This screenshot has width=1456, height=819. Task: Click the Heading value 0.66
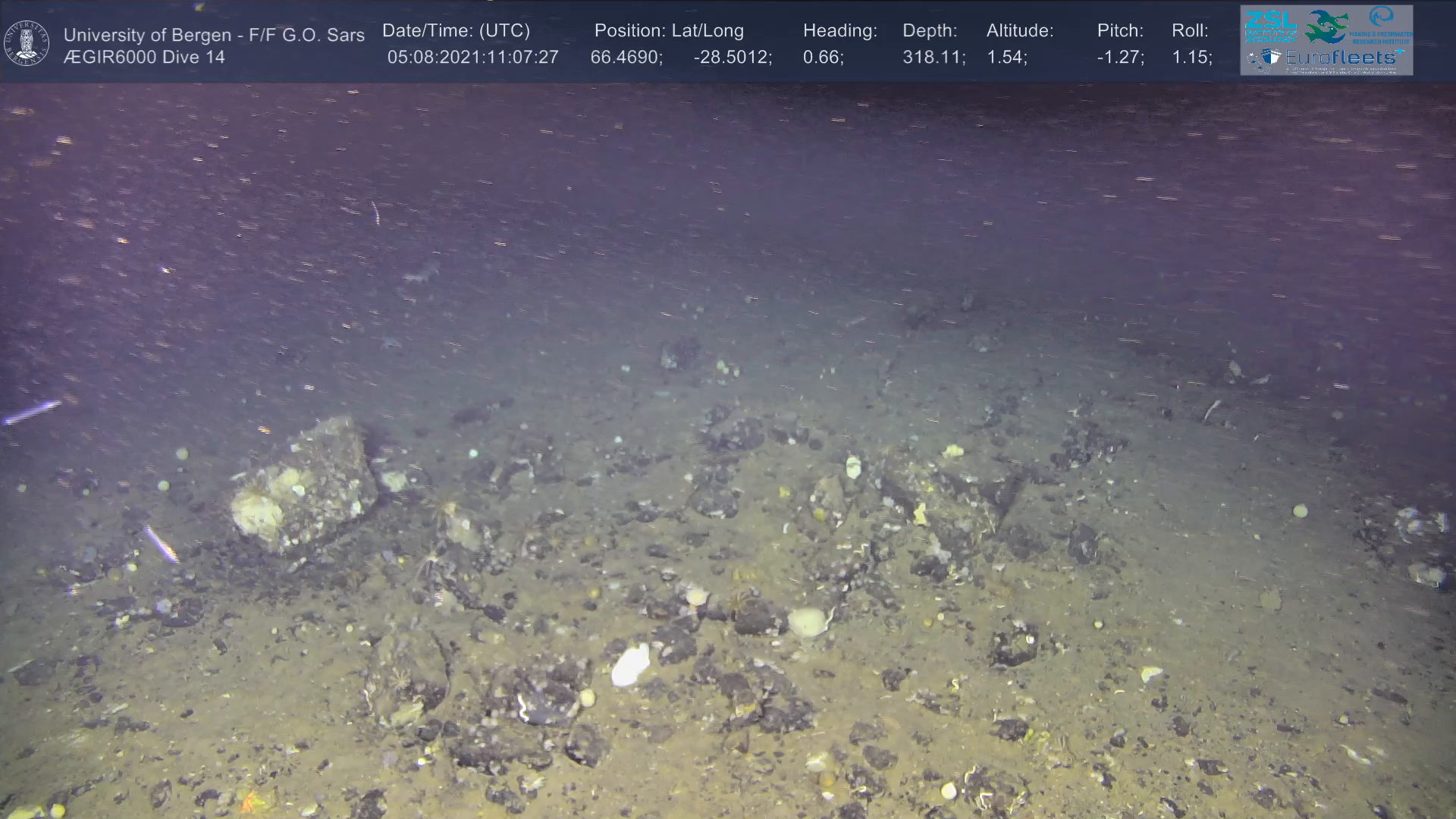pyautogui.click(x=823, y=58)
